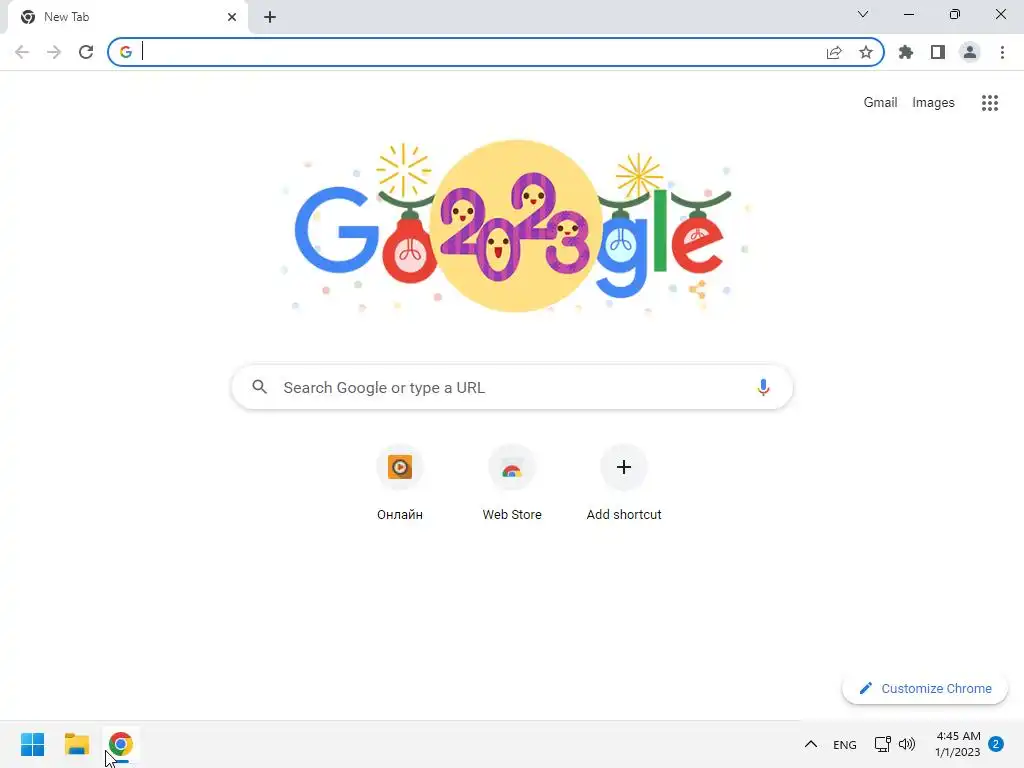Open the three-dot Chrome menu
The image size is (1024, 768).
[x=1002, y=52]
